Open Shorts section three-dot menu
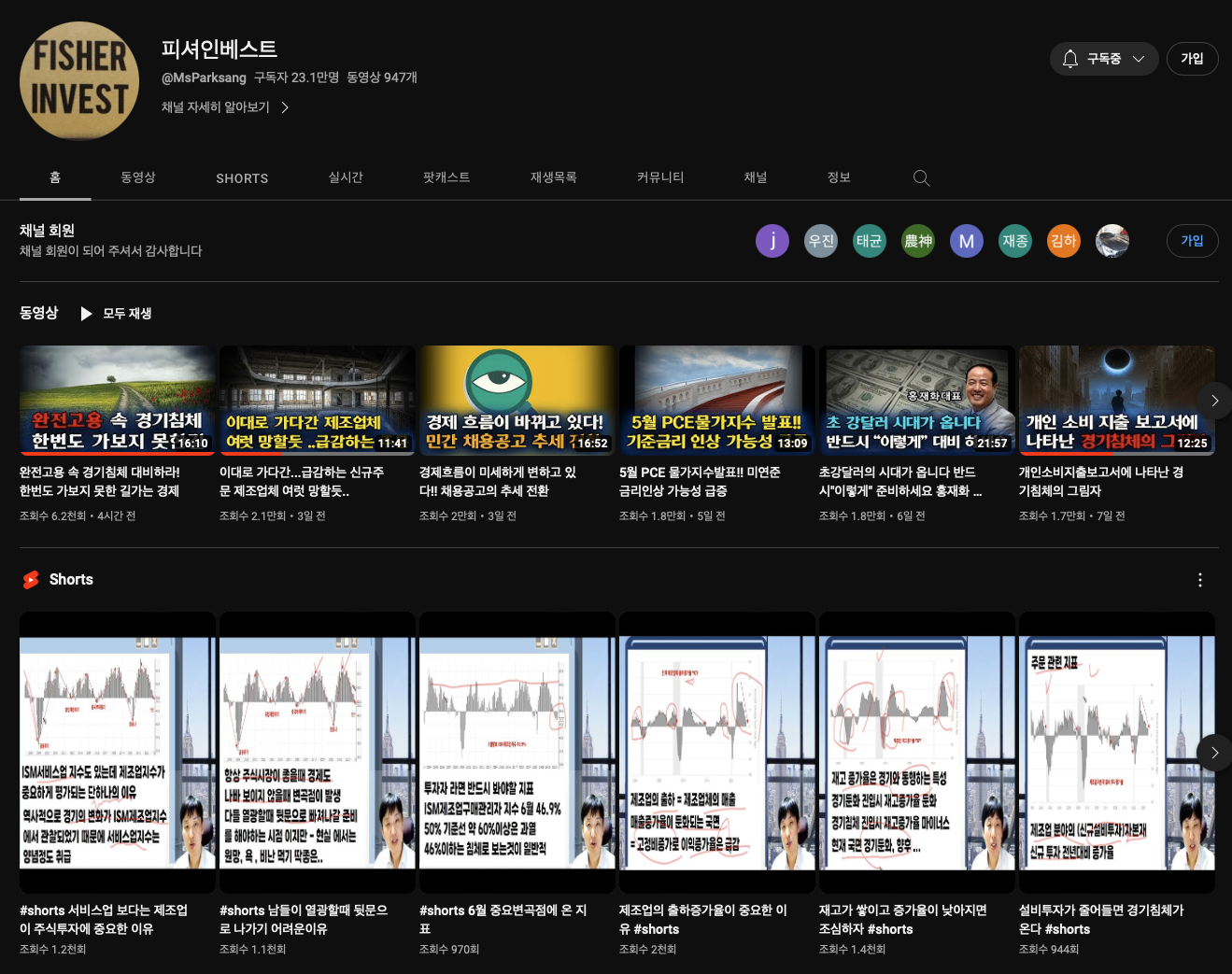1232x974 pixels. pyautogui.click(x=1199, y=580)
